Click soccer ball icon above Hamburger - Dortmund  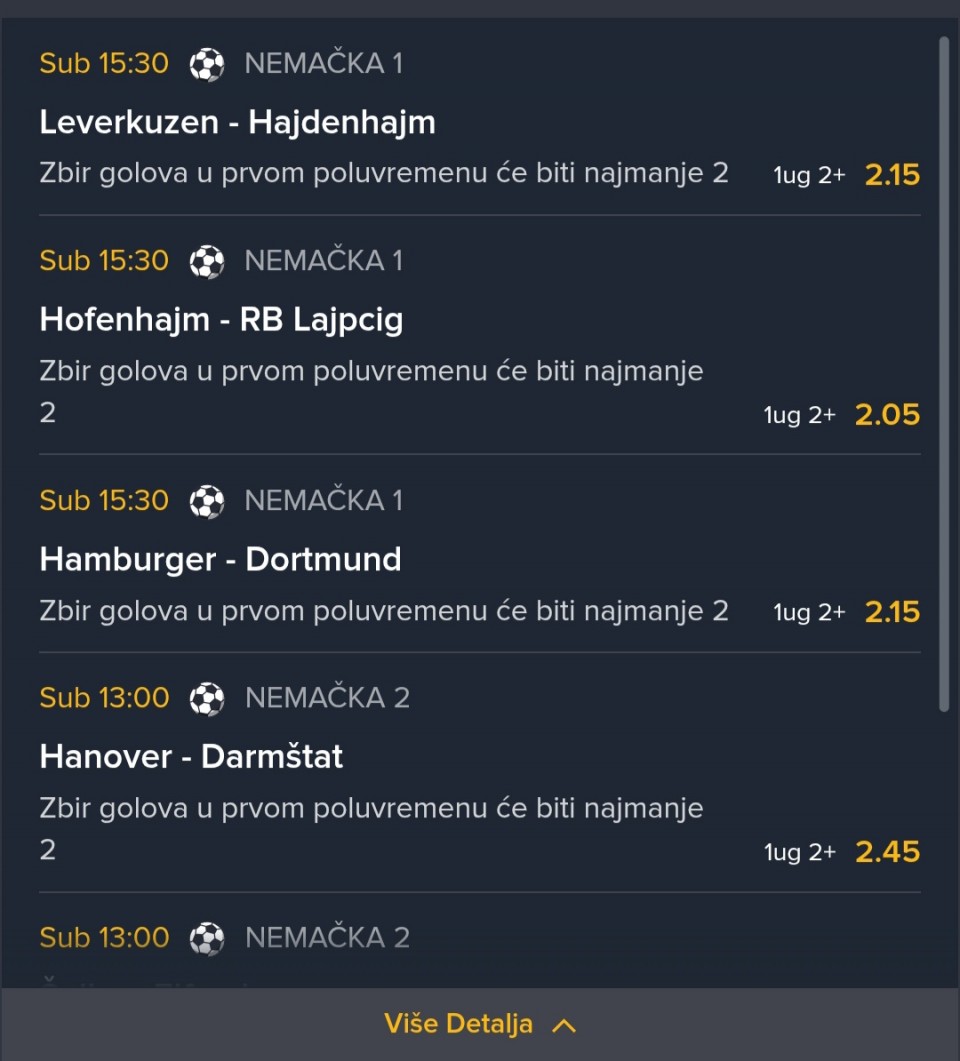(x=207, y=501)
